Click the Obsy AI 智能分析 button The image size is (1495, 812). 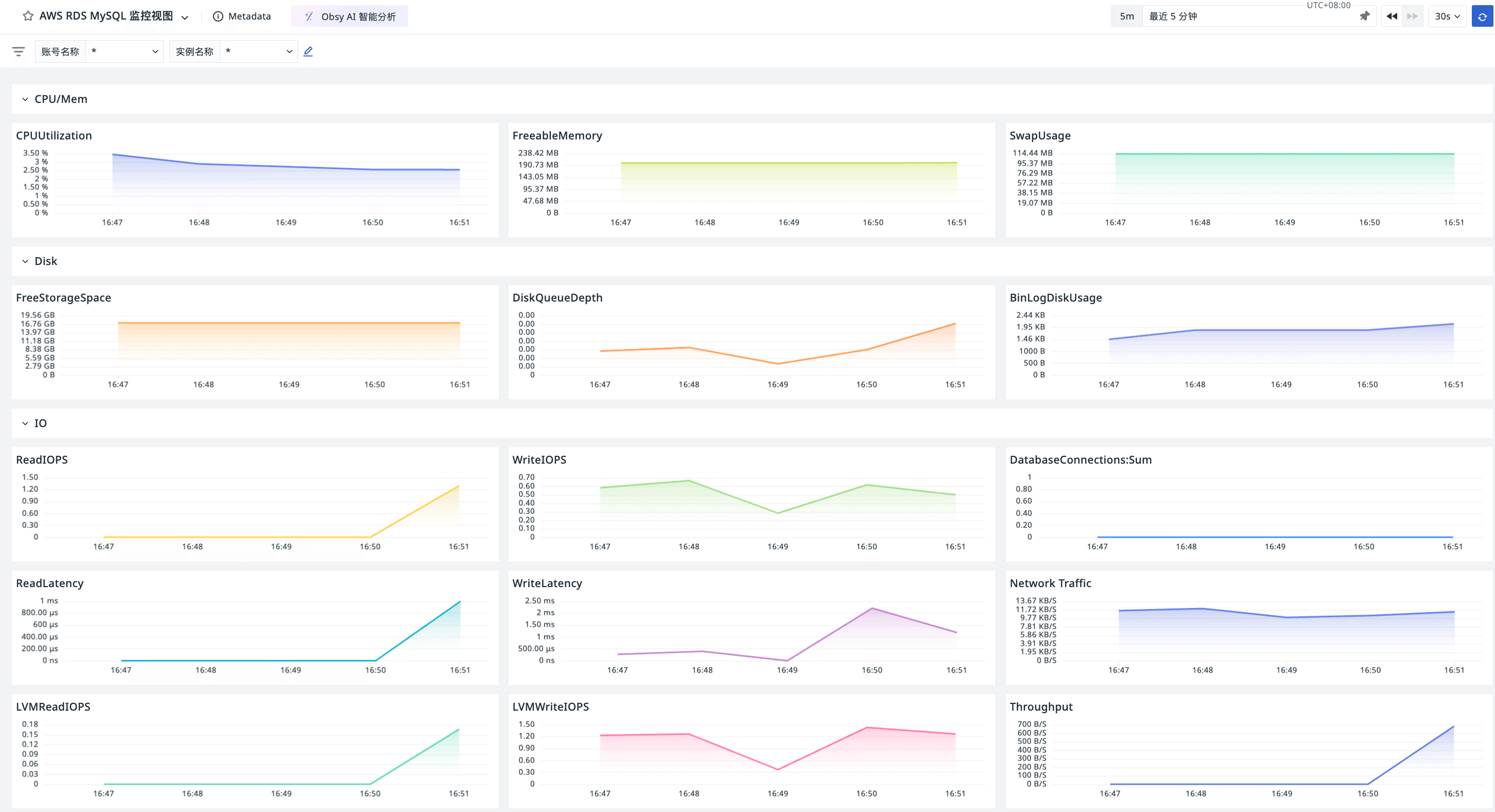click(358, 16)
